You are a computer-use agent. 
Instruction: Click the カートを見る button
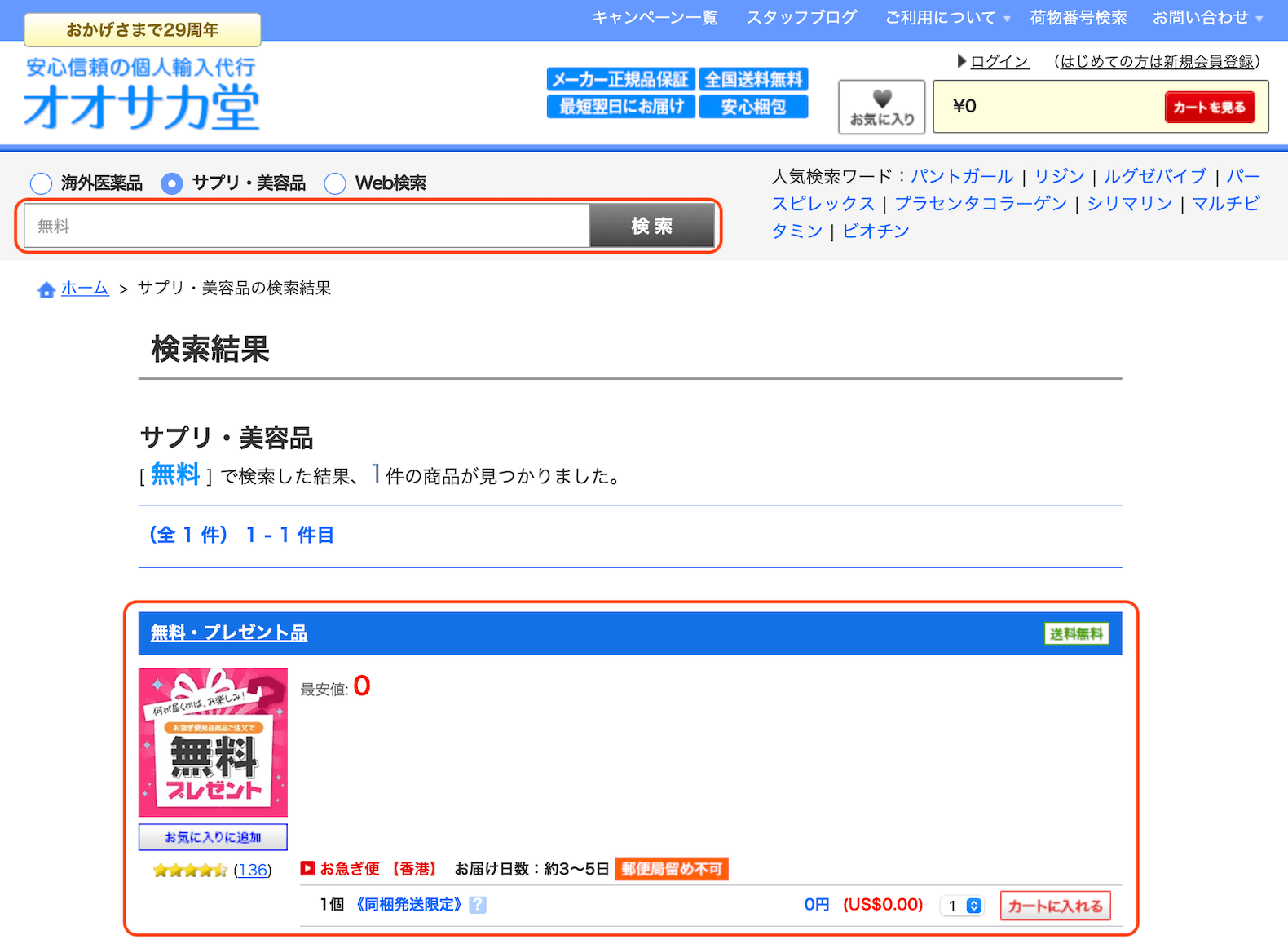[x=1210, y=107]
